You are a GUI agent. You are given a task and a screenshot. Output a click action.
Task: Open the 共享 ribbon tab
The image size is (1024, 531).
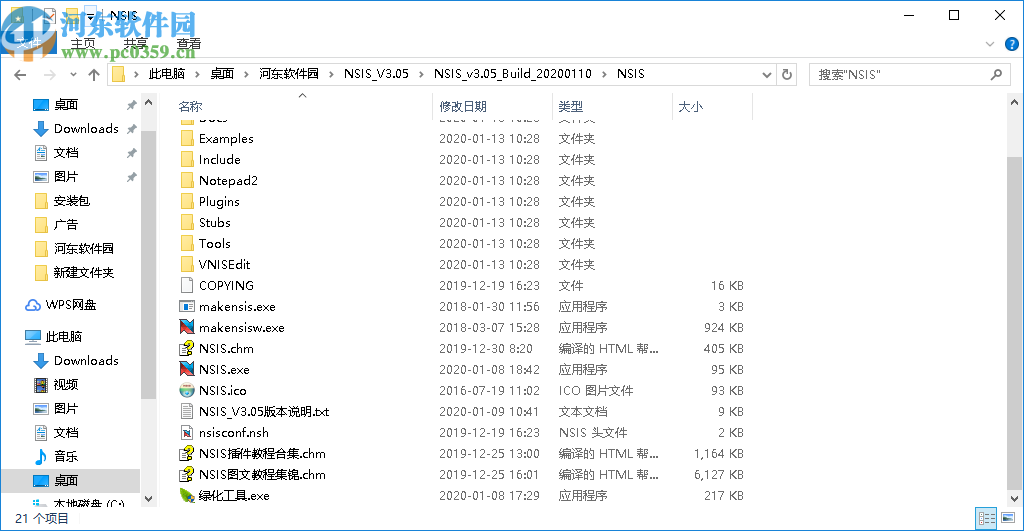pos(136,44)
